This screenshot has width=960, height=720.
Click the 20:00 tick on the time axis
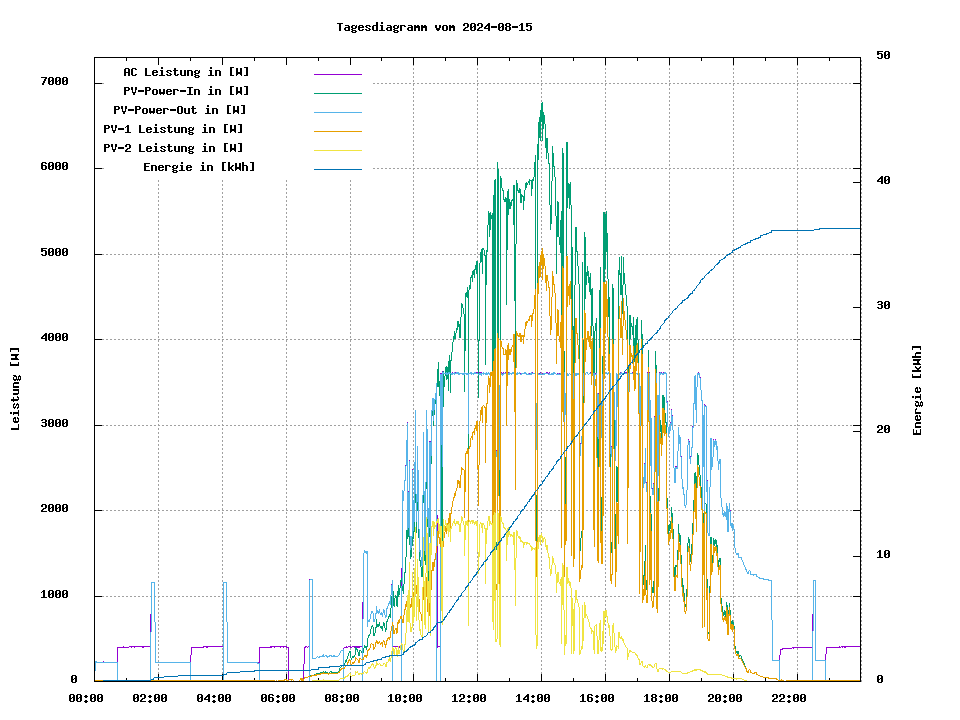tap(725, 698)
